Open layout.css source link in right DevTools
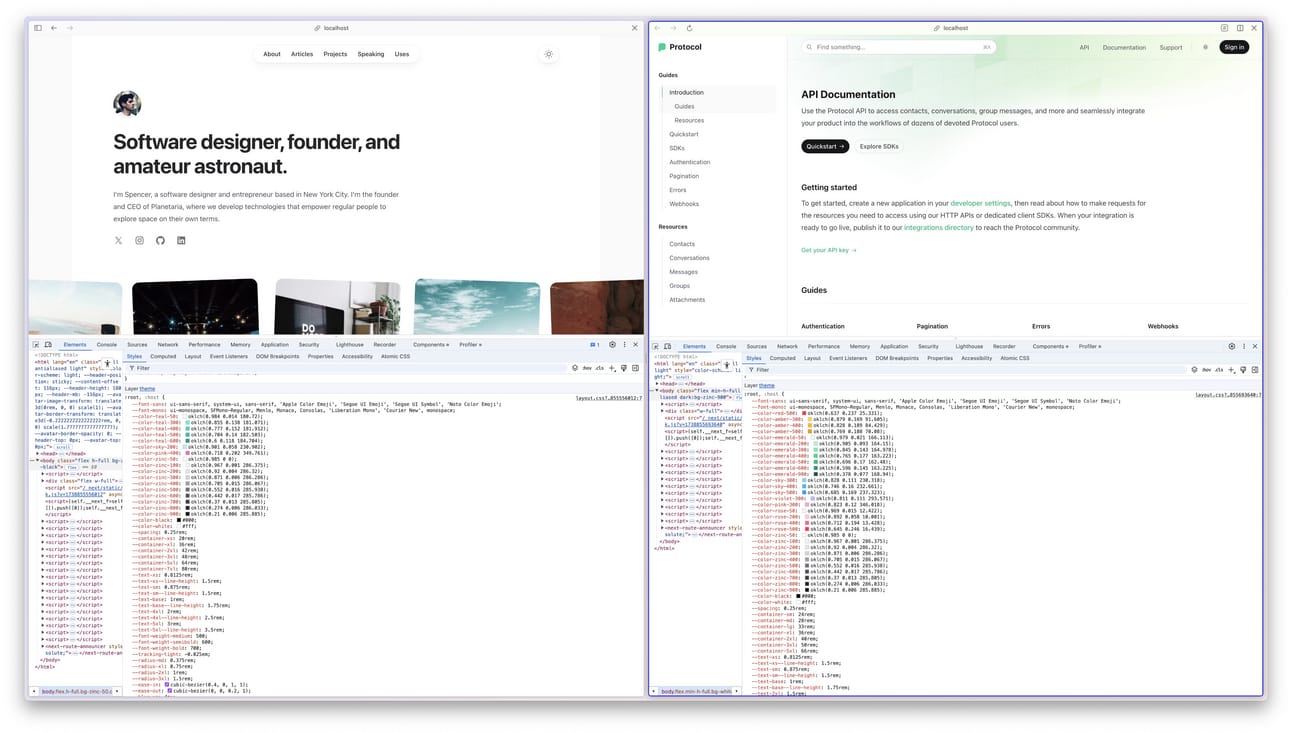The width and height of the screenshot is (1292, 733). pos(1228,395)
